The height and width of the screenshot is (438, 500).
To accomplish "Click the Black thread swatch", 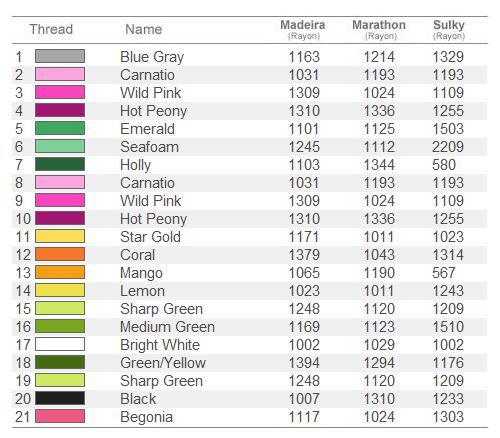I will pos(60,398).
